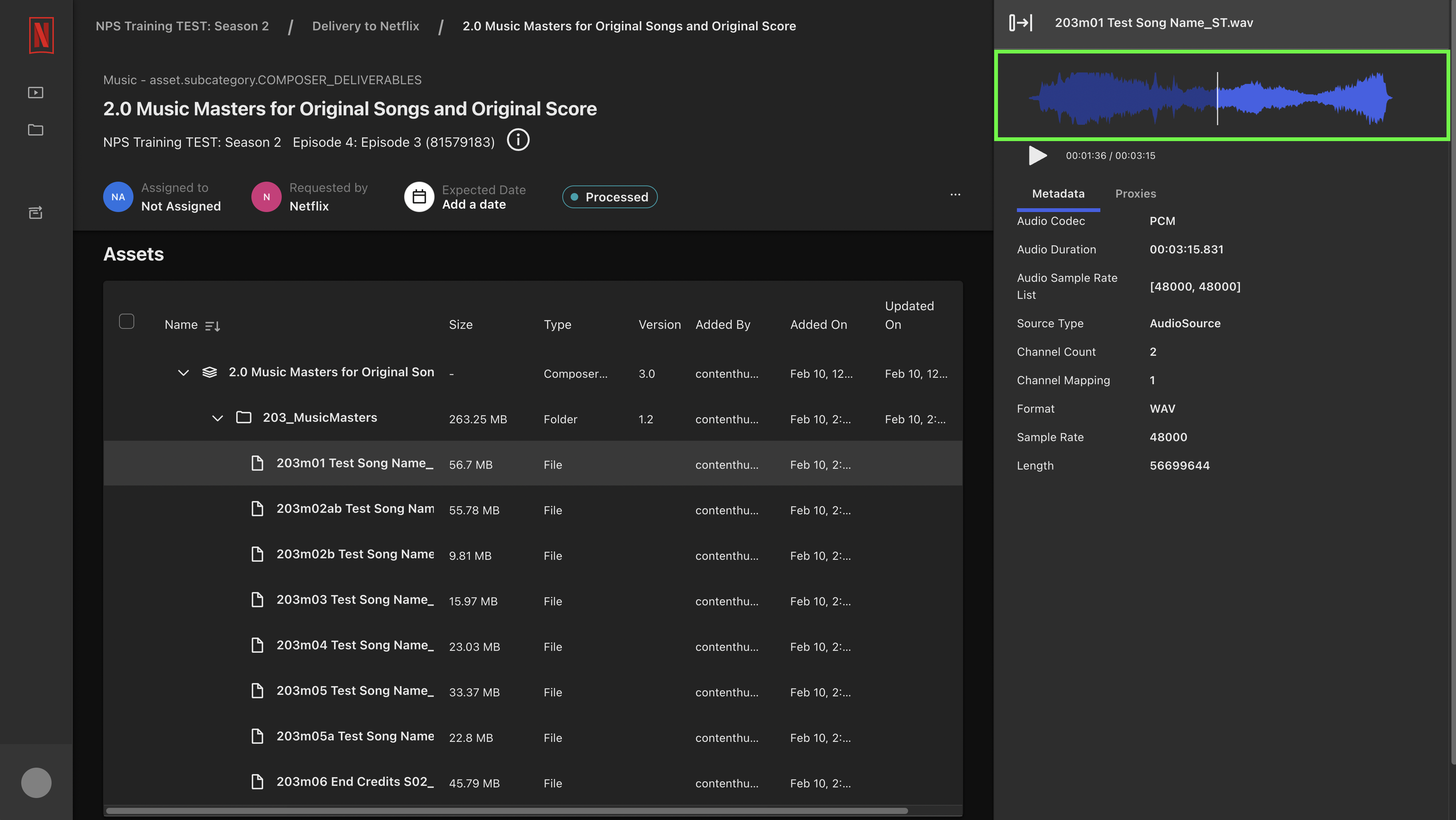Screen dimensions: 1456x820
Task: Click file icon of 203m02ab Test Song
Action: pos(257,508)
